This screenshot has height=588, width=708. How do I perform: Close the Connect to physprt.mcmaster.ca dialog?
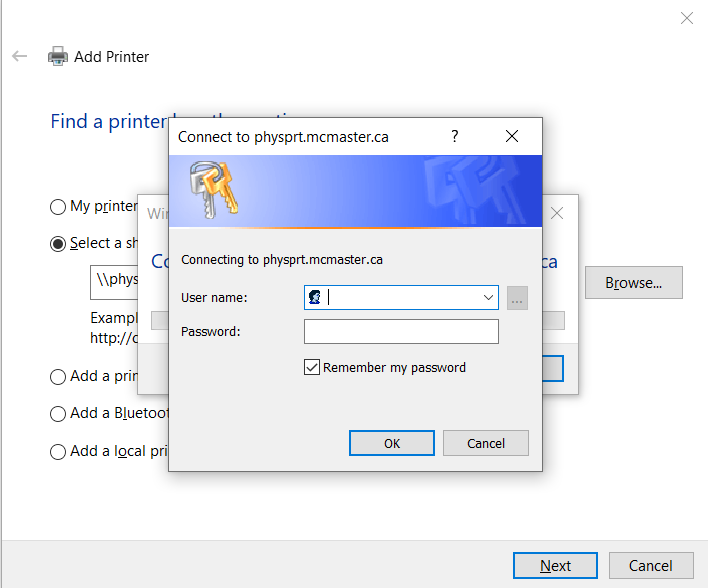[x=512, y=137]
